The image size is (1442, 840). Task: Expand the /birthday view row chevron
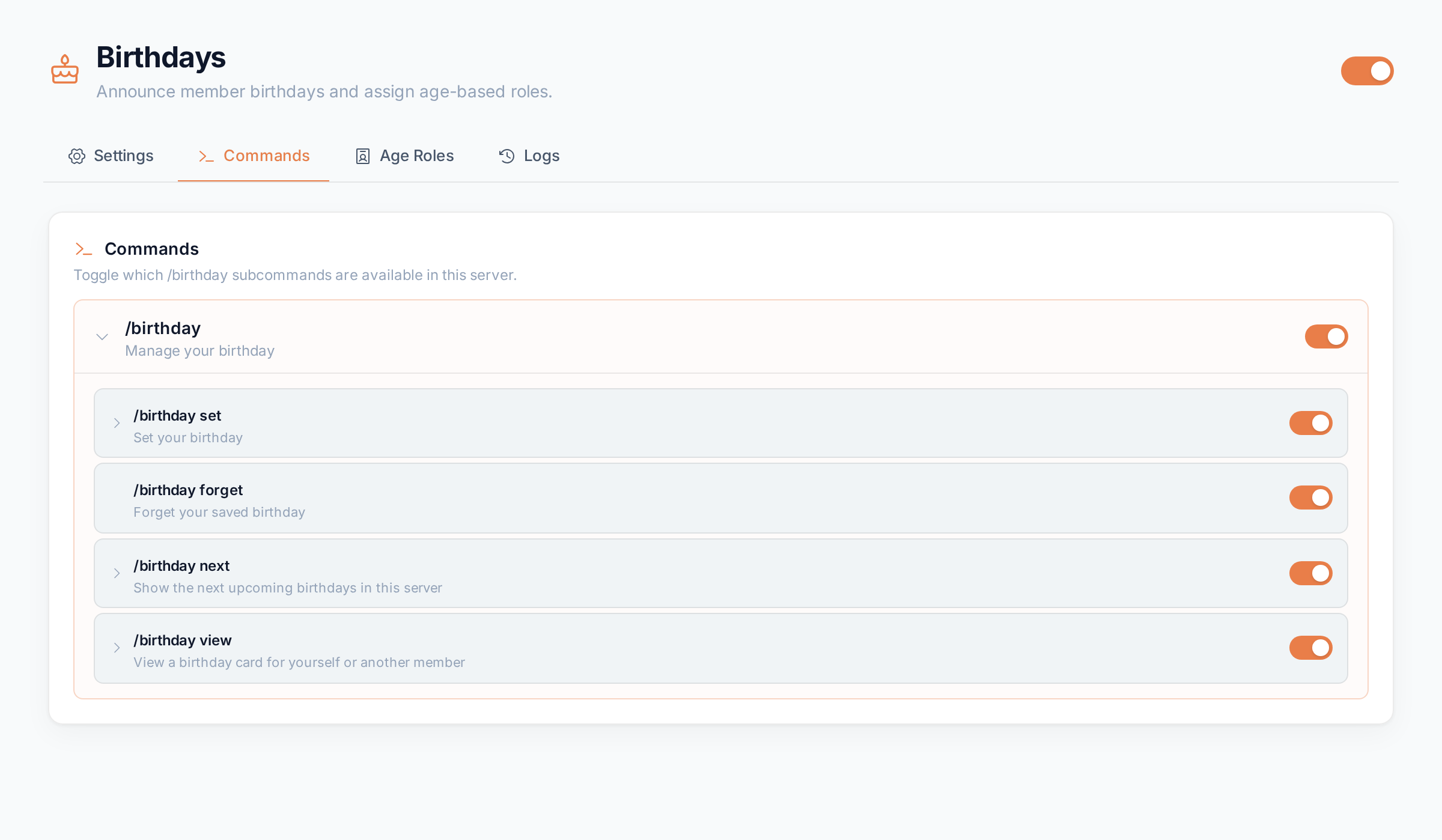tap(117, 648)
